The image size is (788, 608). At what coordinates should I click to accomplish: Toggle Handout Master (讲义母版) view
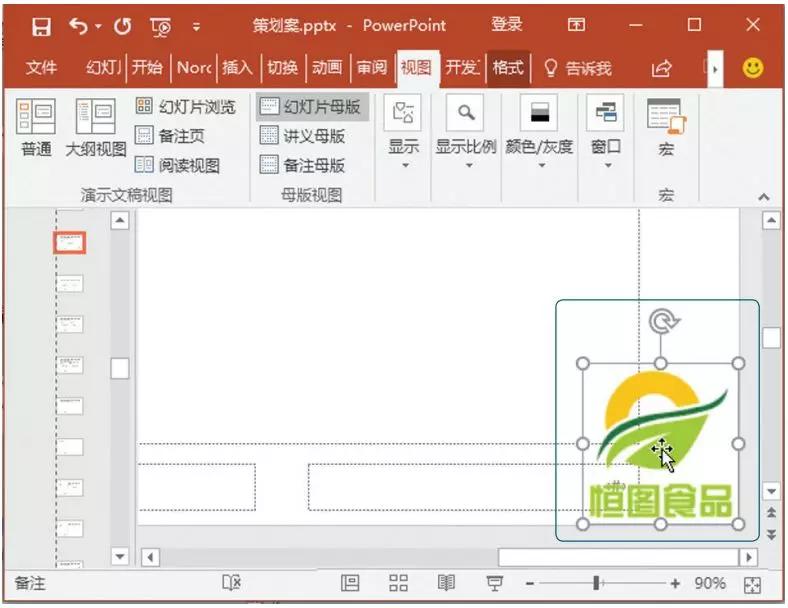(303, 136)
